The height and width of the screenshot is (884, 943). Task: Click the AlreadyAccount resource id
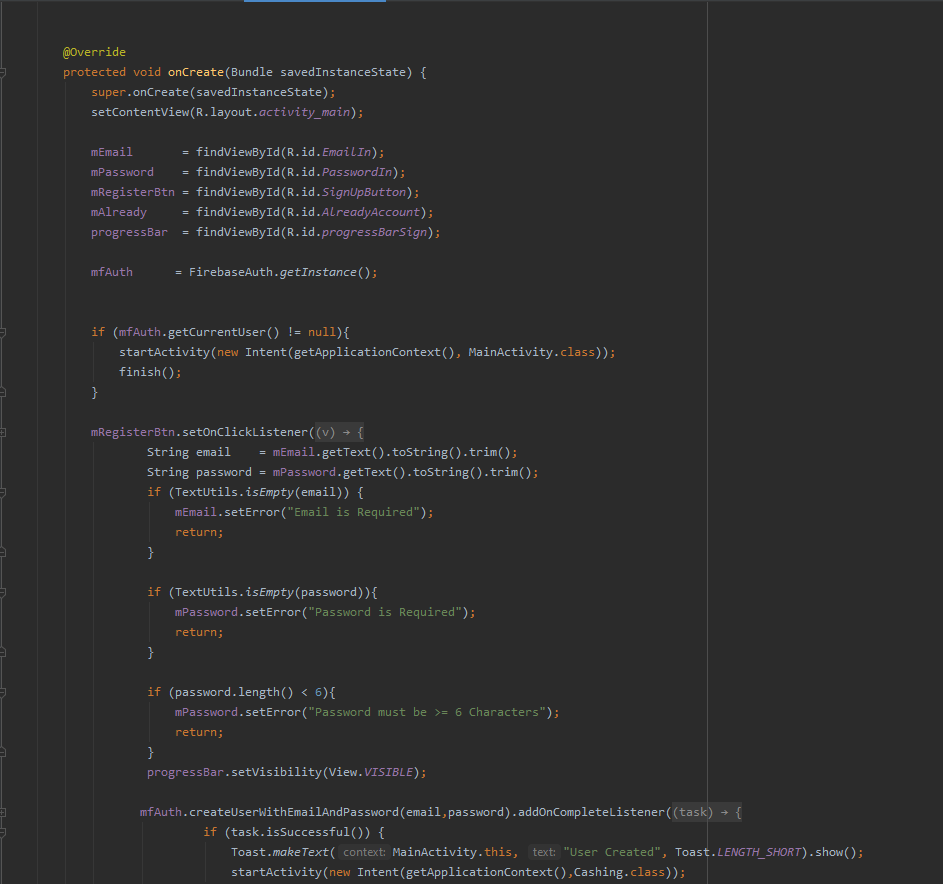(371, 212)
